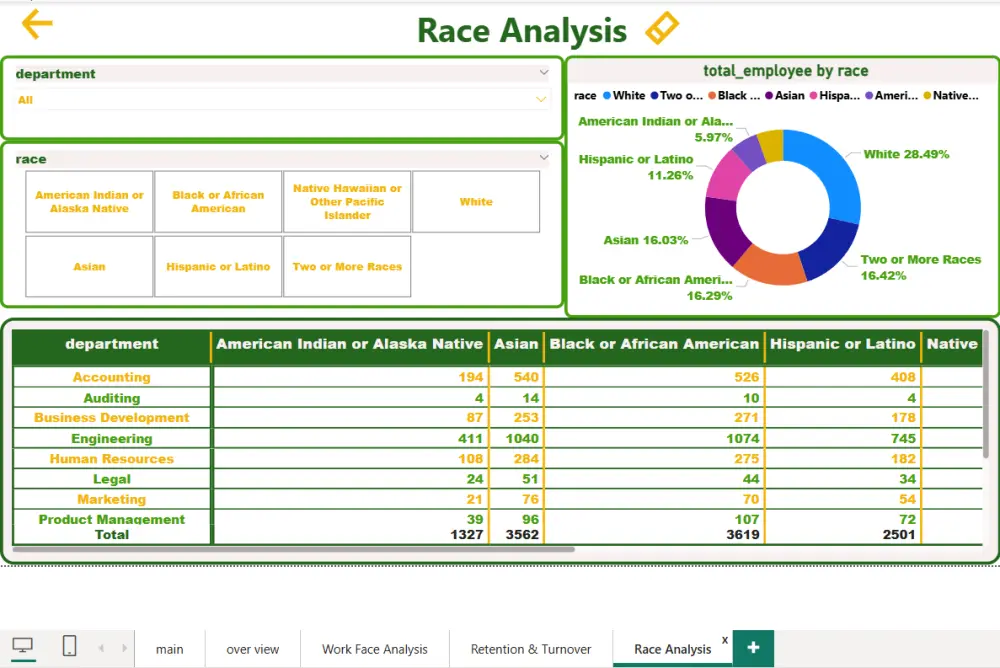Click the yellow eraser icon beside title
Viewport: 1000px width, 668px height.
[x=661, y=29]
